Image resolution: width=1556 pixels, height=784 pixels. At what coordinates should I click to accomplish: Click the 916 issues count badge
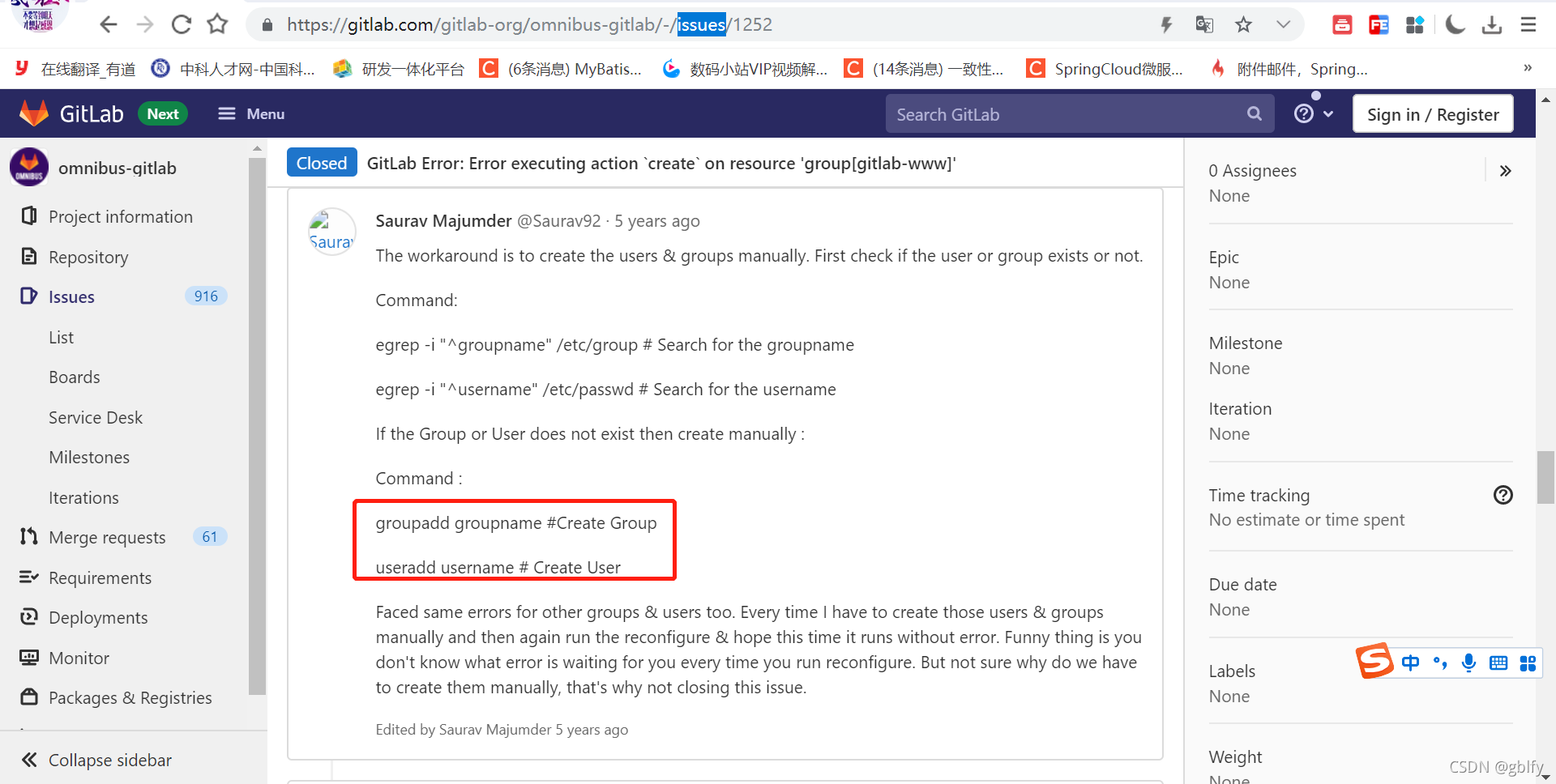click(206, 296)
